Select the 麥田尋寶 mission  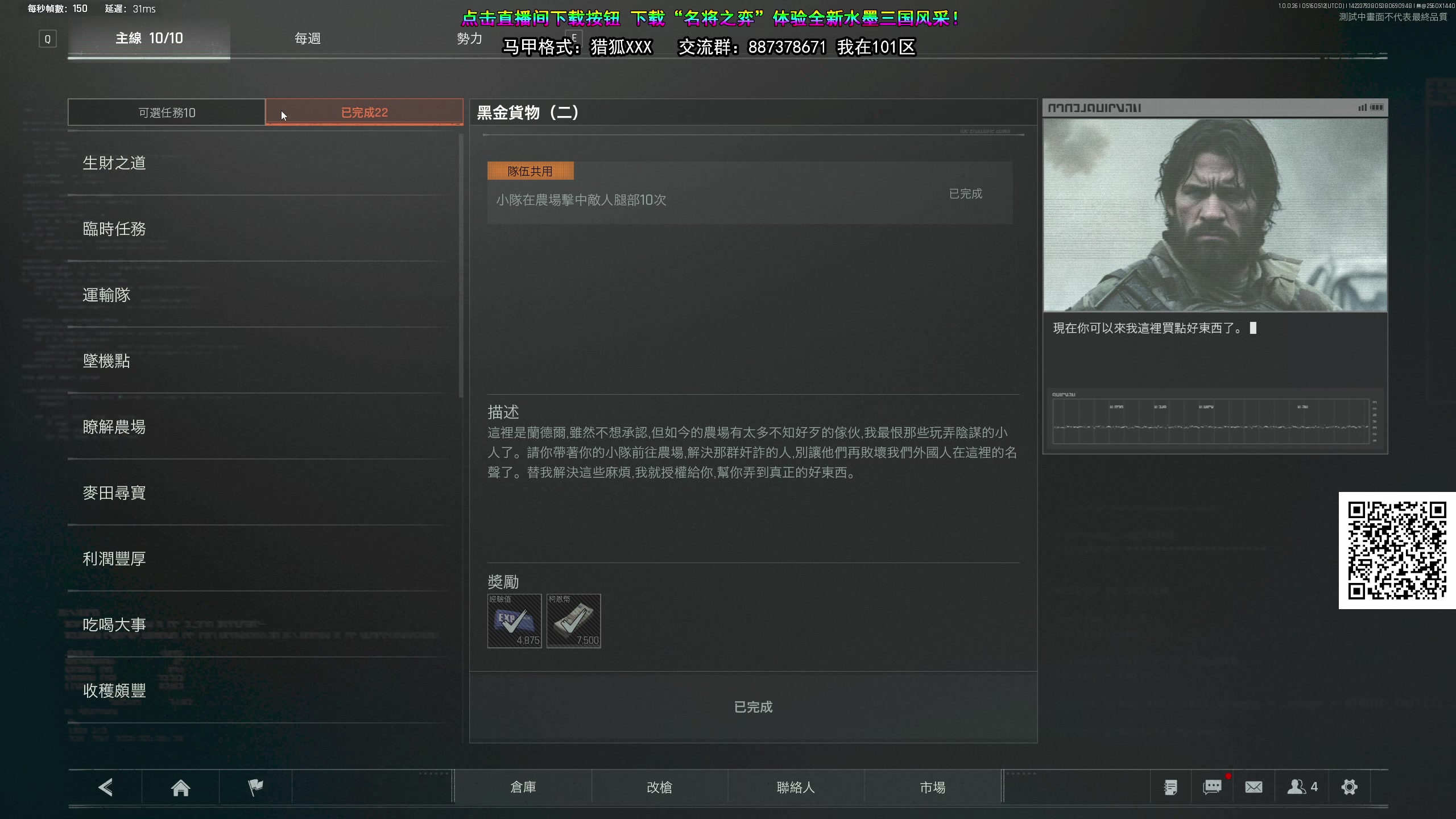coord(114,493)
